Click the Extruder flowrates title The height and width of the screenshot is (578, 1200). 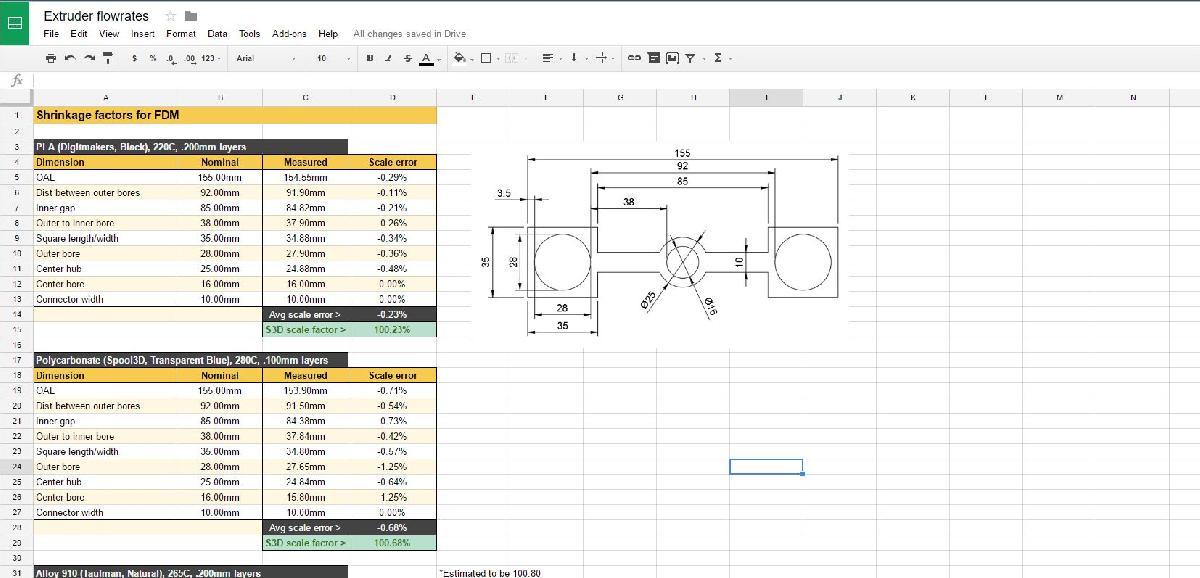coord(96,16)
